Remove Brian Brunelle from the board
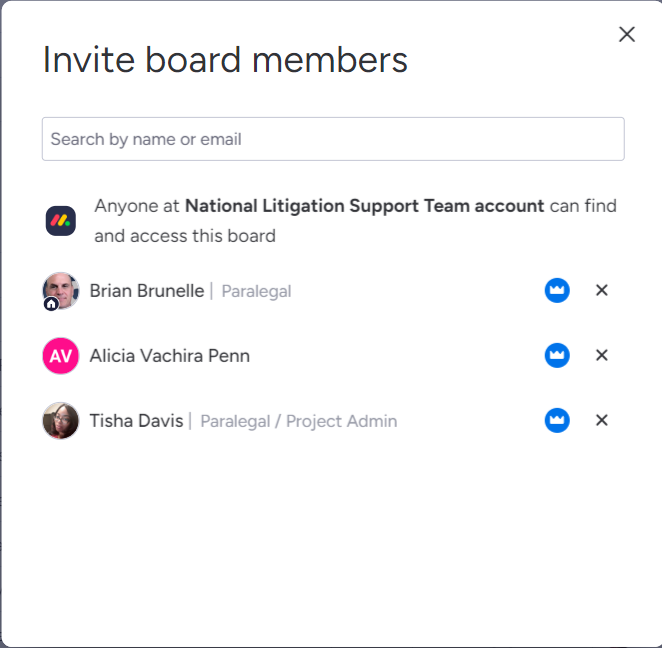The width and height of the screenshot is (662, 648). (x=602, y=290)
